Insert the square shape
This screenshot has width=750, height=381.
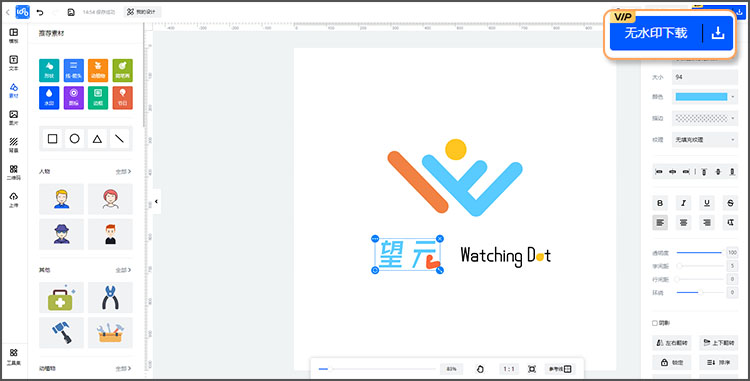tap(53, 139)
